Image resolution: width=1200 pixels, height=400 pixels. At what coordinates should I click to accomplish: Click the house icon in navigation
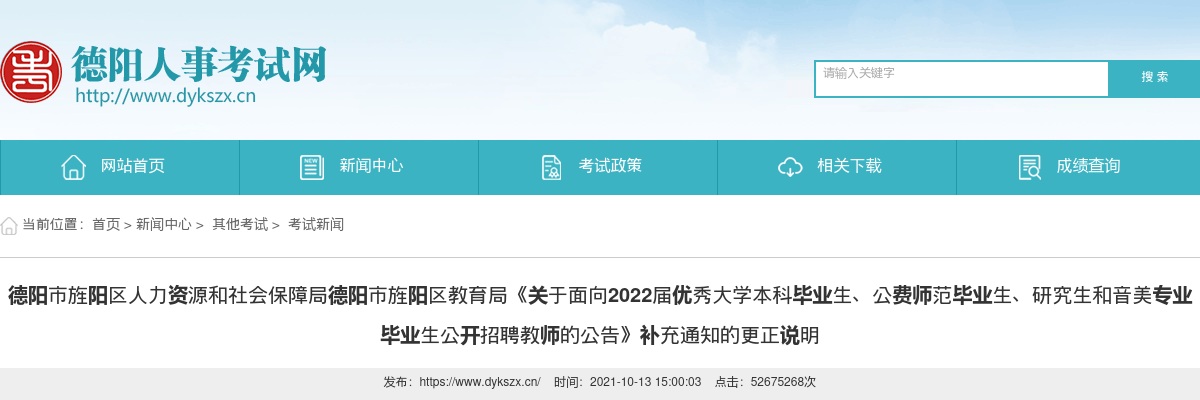coord(73,167)
